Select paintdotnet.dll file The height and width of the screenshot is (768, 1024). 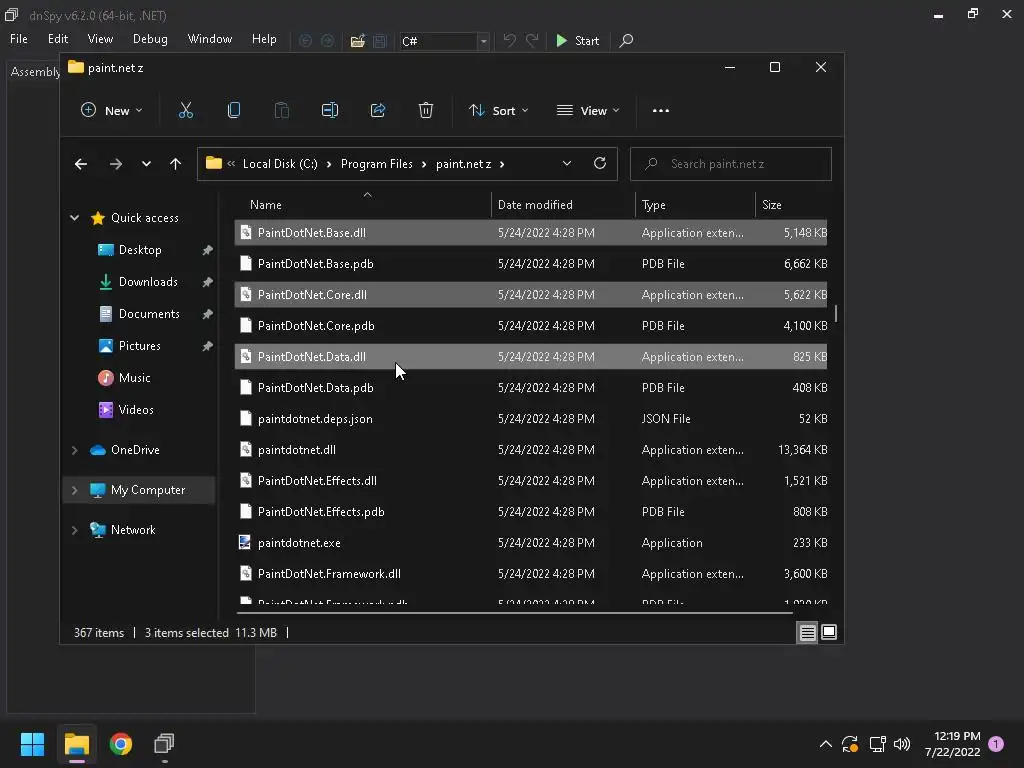click(531, 450)
